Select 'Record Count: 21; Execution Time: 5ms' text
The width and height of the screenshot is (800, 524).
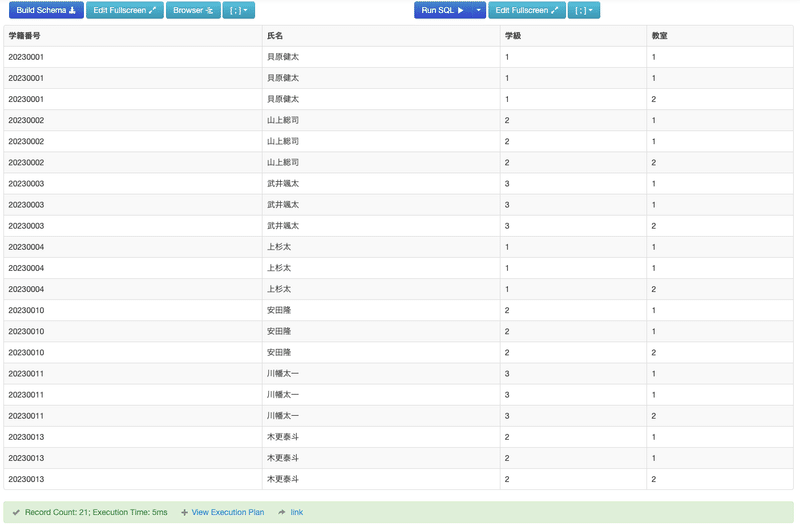(x=96, y=512)
